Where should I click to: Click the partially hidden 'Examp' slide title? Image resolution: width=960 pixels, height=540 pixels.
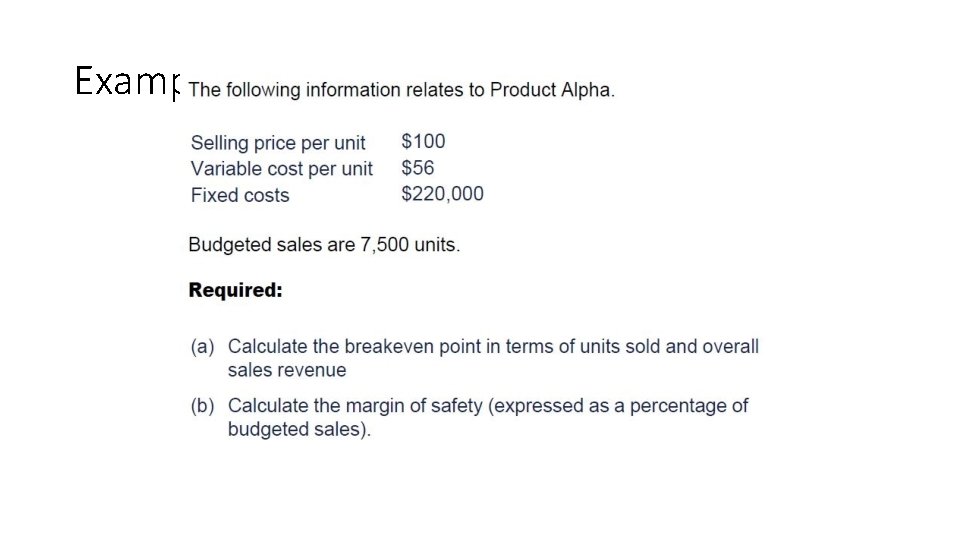coord(128,82)
